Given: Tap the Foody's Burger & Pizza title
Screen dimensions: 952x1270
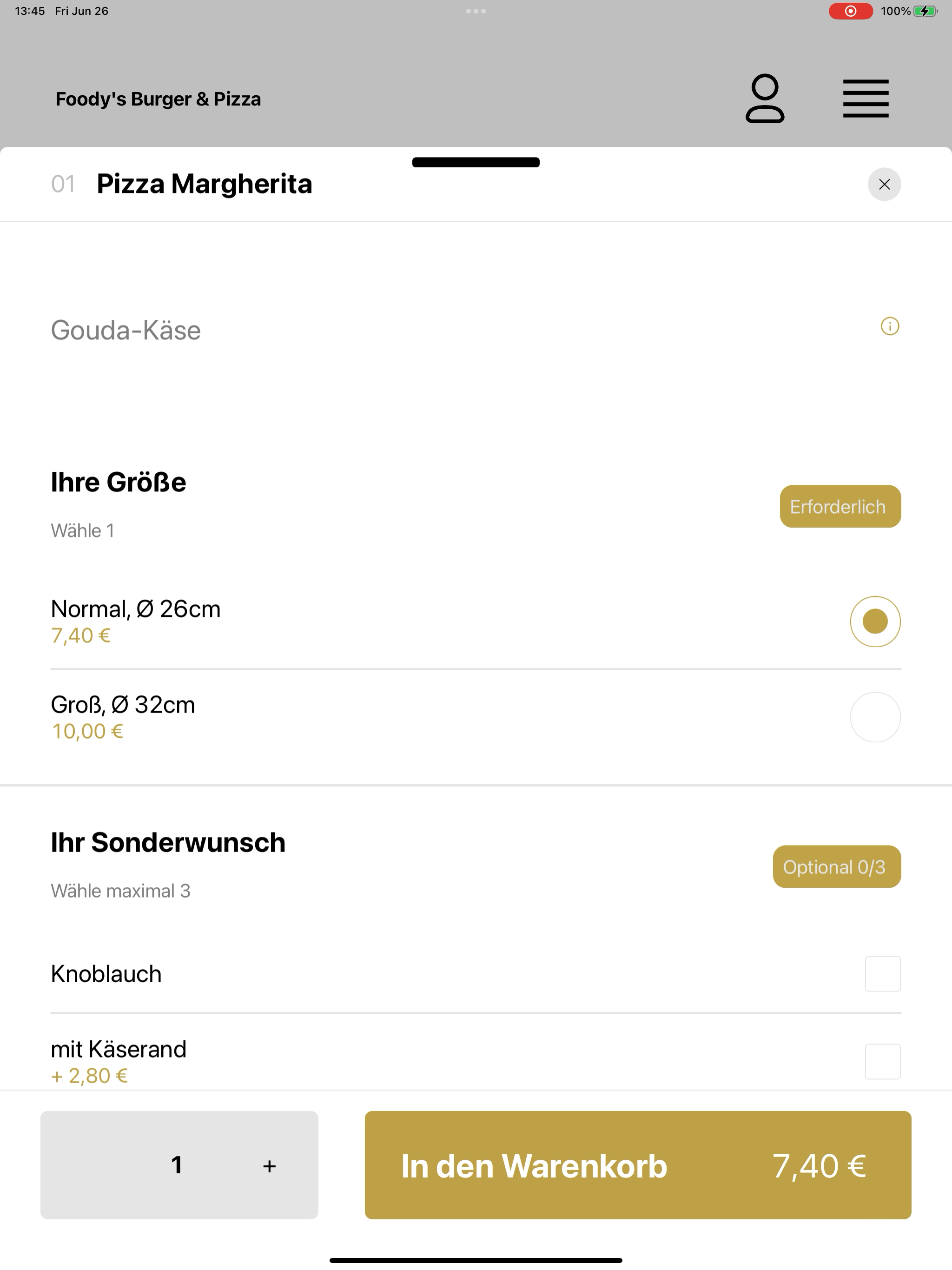Looking at the screenshot, I should tap(158, 99).
